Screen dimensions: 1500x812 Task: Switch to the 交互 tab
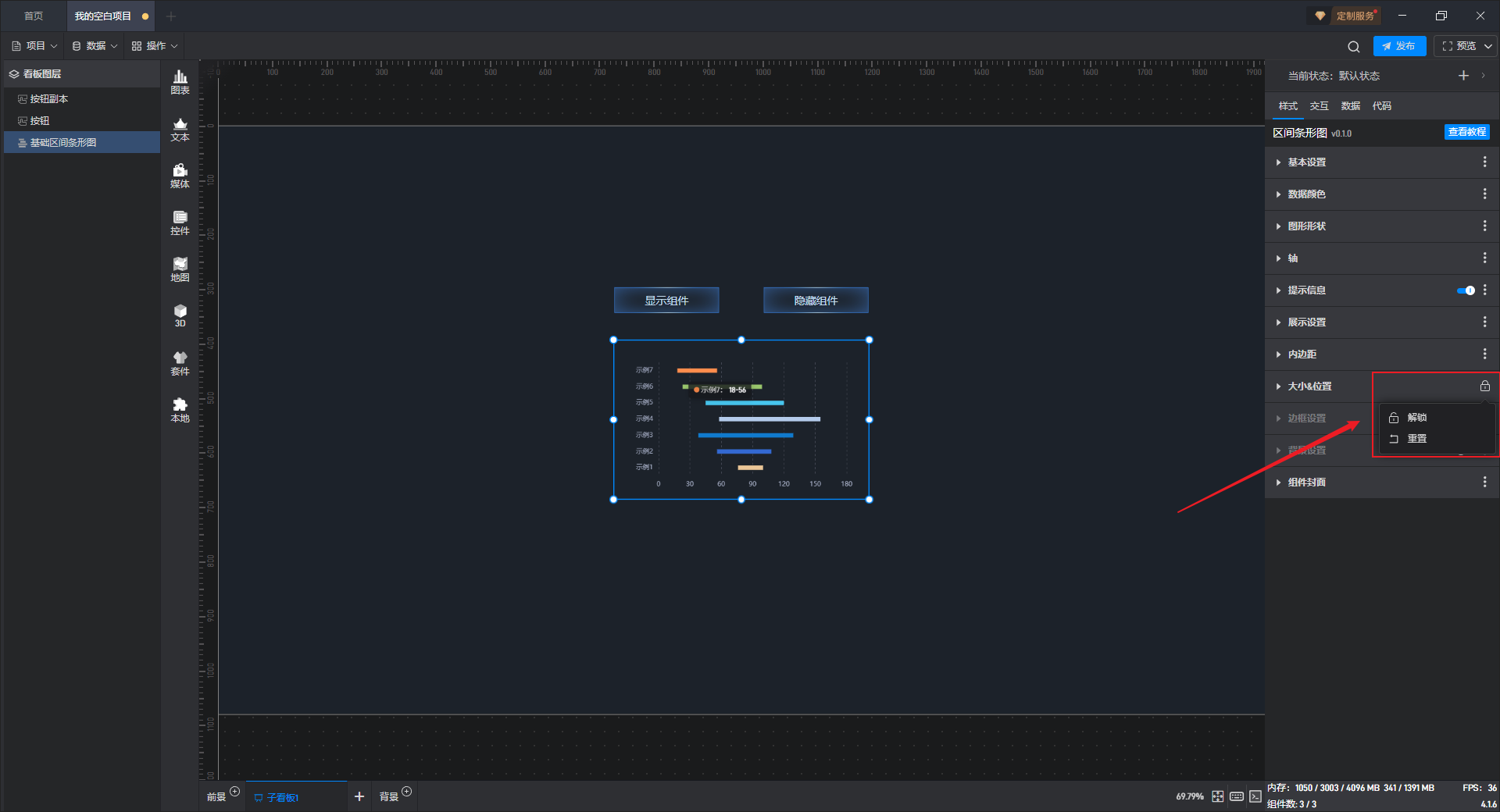coord(1319,106)
